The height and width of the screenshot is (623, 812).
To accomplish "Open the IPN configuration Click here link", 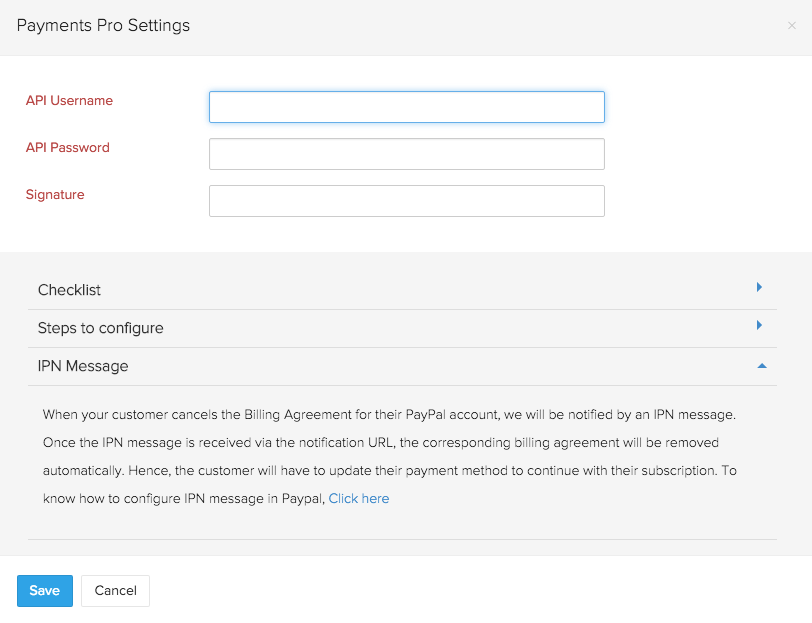I will (x=358, y=498).
